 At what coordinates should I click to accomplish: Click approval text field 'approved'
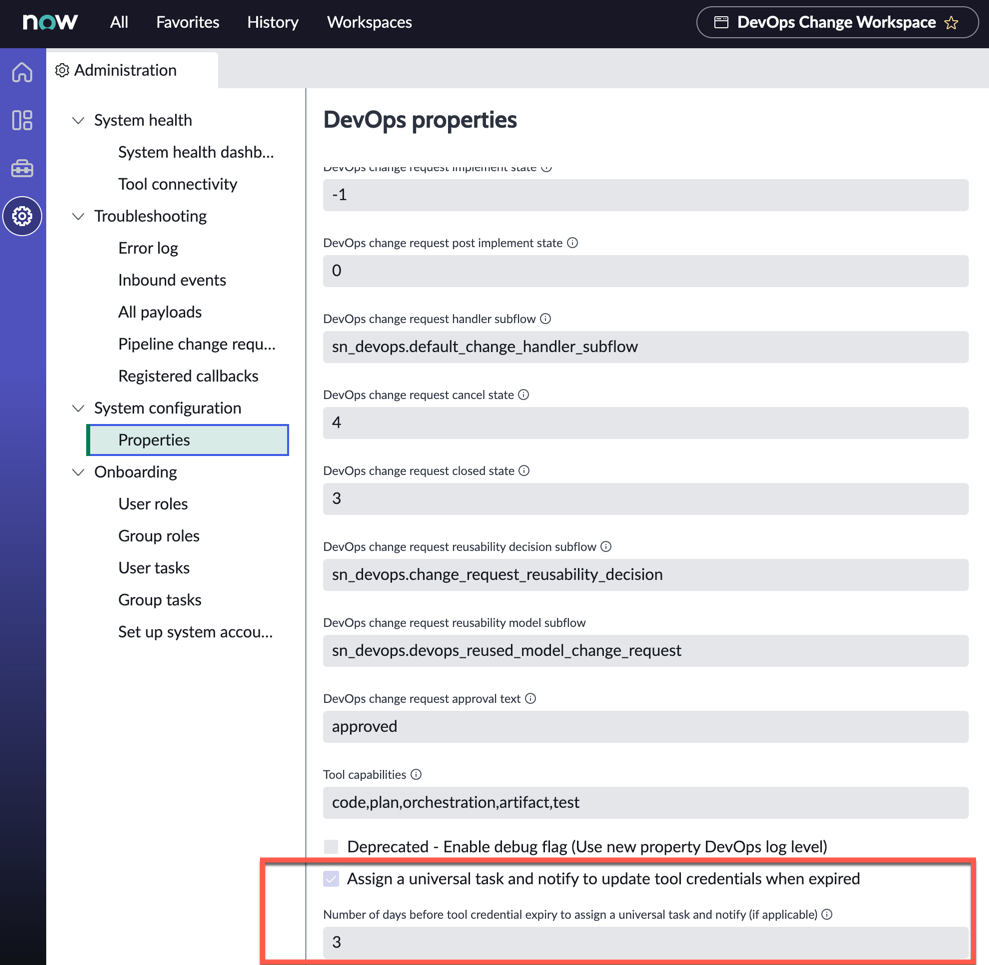(645, 727)
